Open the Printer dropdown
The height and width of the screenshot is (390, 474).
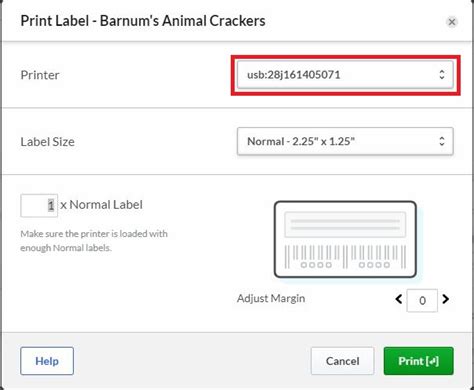(x=345, y=74)
